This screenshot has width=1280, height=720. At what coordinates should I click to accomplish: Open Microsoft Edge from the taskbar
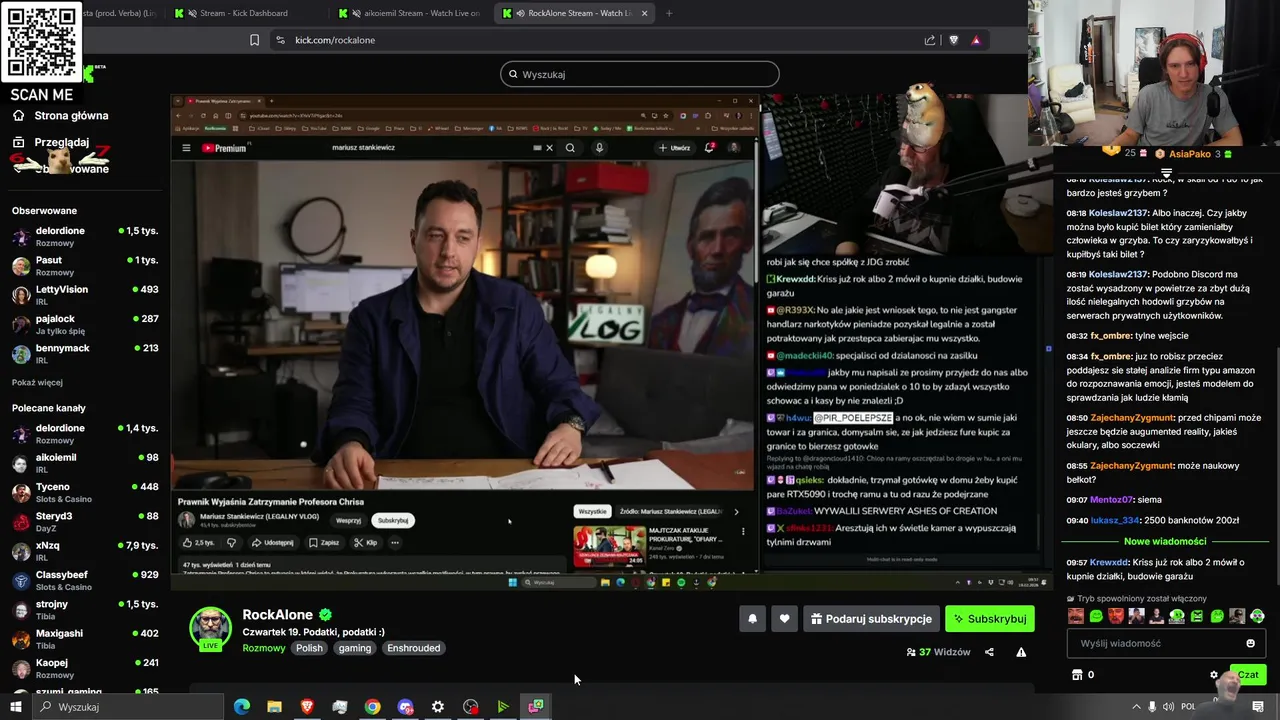click(x=242, y=707)
